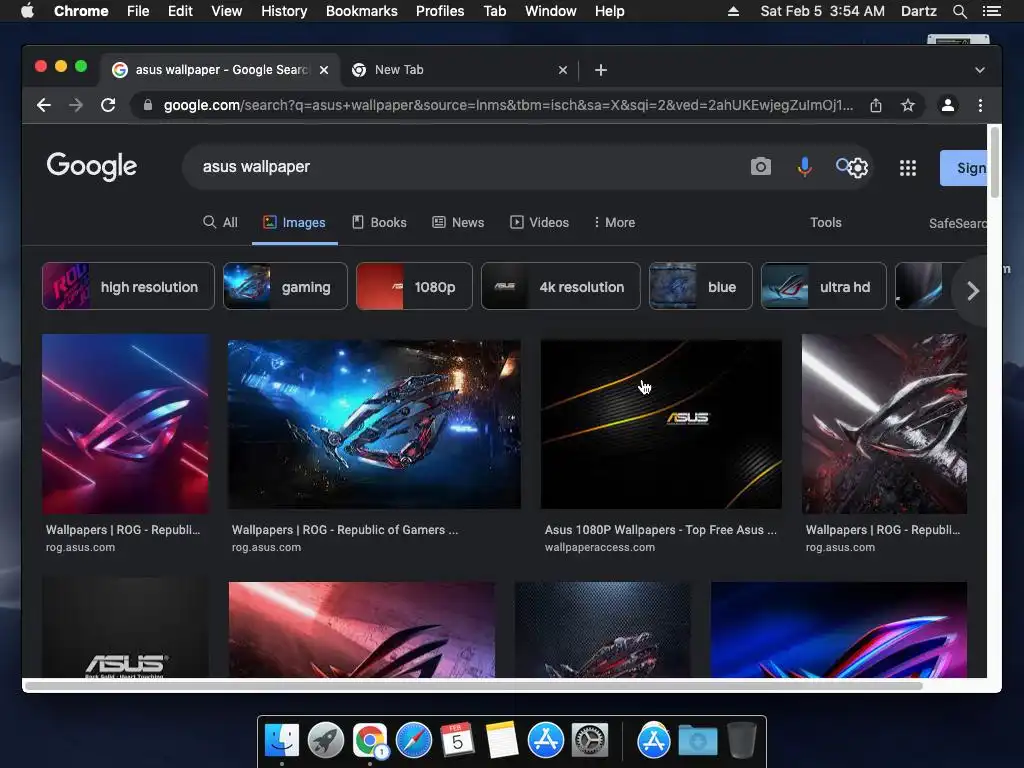Search by image using the camera icon
The width and height of the screenshot is (1024, 768).
tap(761, 167)
